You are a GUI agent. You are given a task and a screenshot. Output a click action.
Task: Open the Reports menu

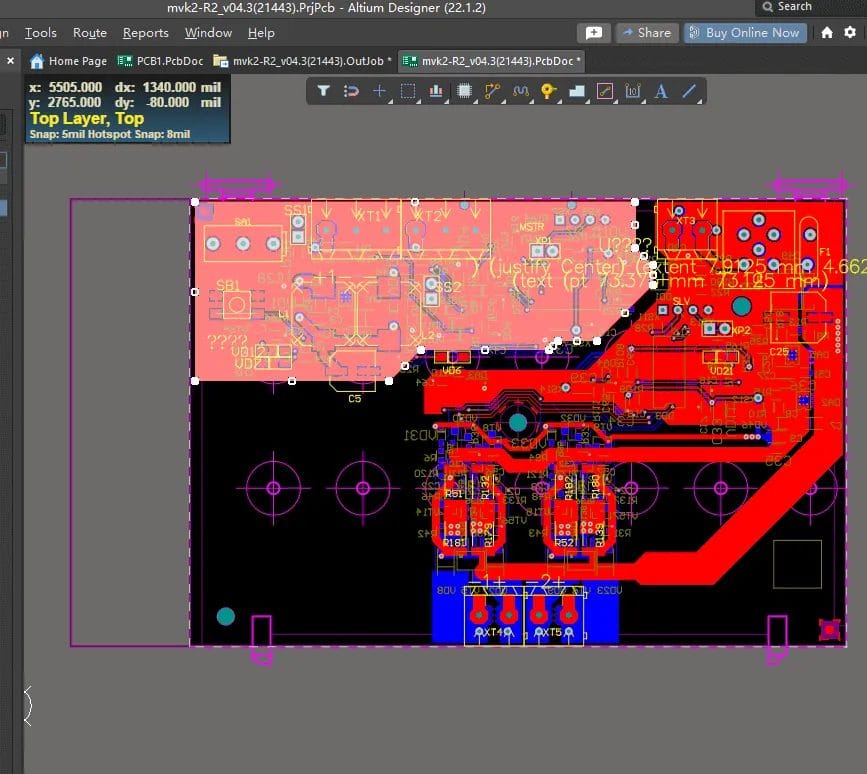[145, 33]
